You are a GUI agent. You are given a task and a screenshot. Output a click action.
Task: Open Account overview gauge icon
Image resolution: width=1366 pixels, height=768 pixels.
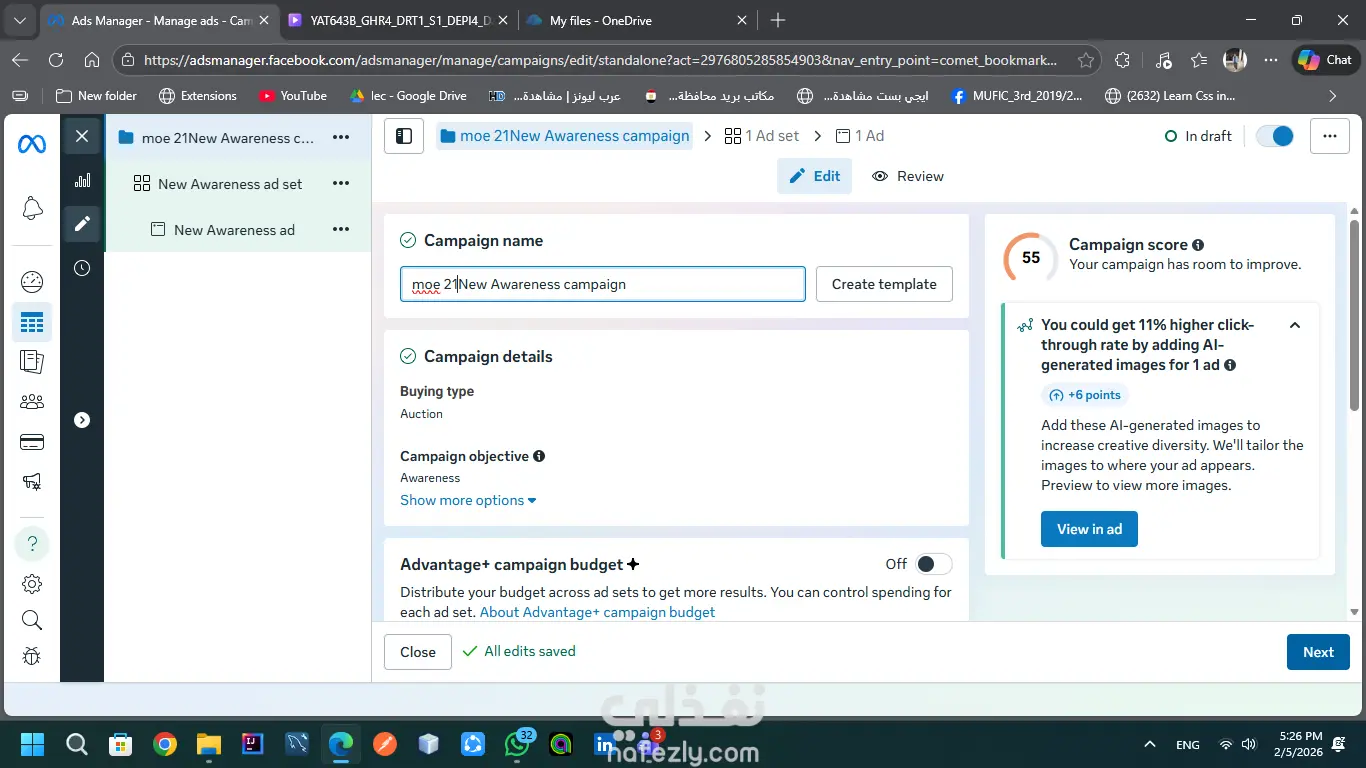pyautogui.click(x=32, y=282)
